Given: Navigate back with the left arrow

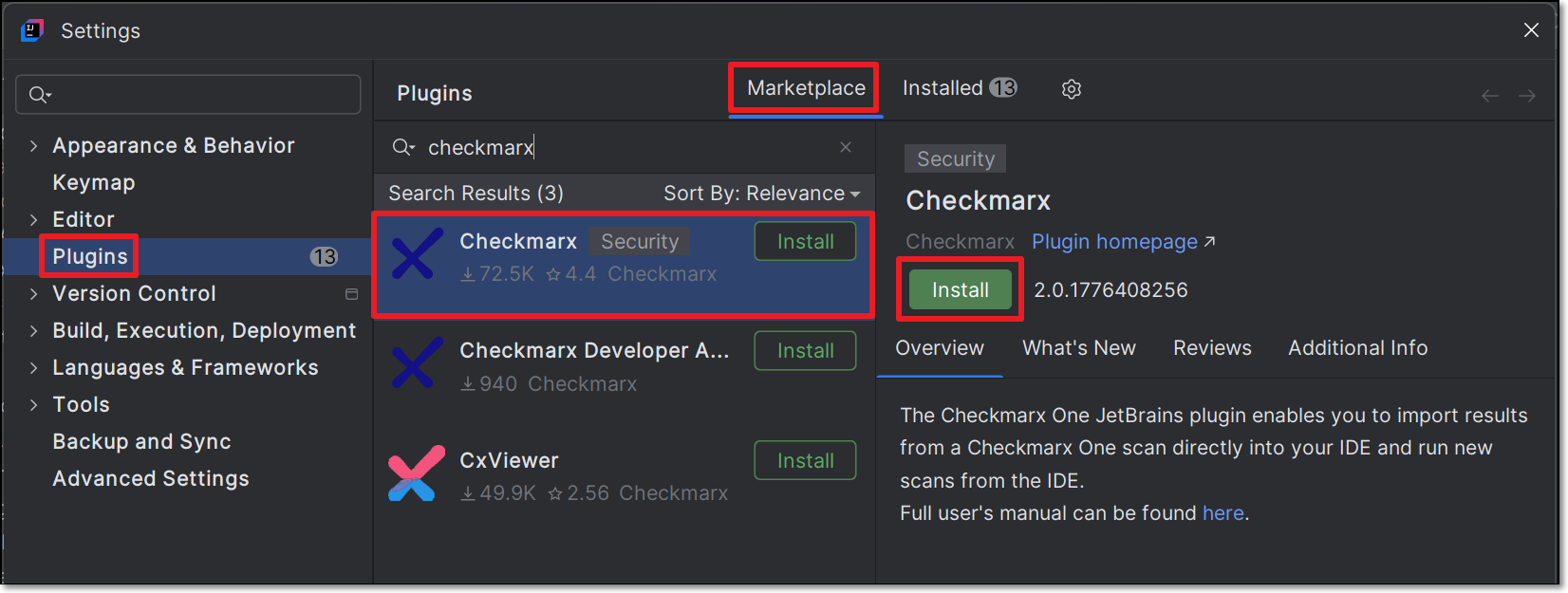Looking at the screenshot, I should [1490, 96].
